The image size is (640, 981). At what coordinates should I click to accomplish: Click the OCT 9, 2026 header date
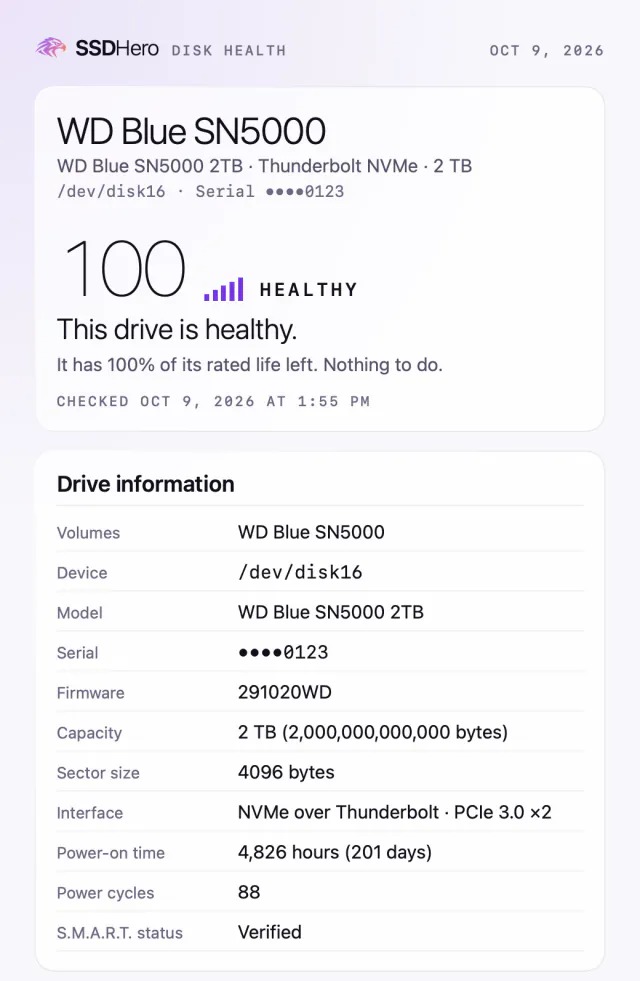pyautogui.click(x=547, y=51)
